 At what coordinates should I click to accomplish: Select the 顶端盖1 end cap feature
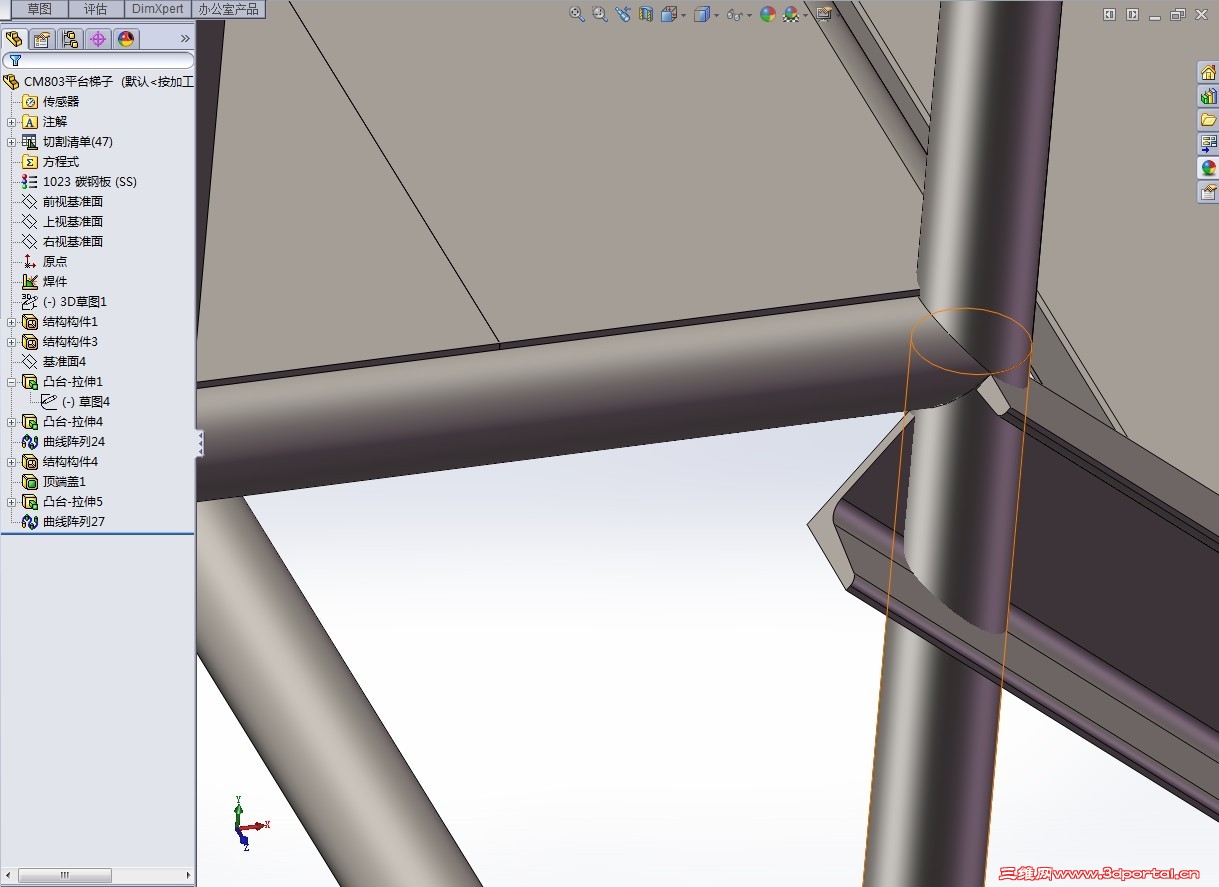tap(54, 482)
